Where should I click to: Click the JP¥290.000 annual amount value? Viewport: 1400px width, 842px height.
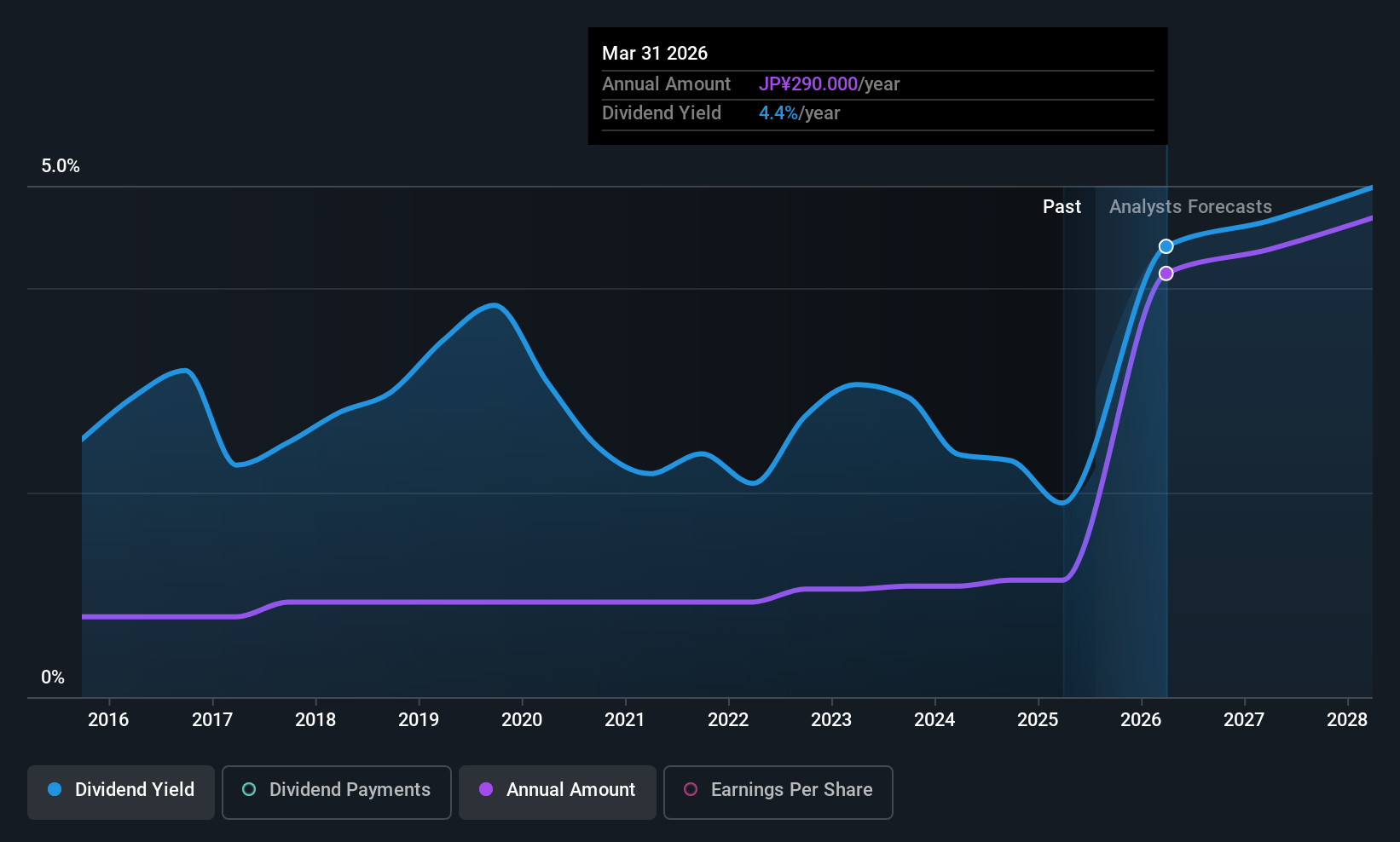[808, 84]
